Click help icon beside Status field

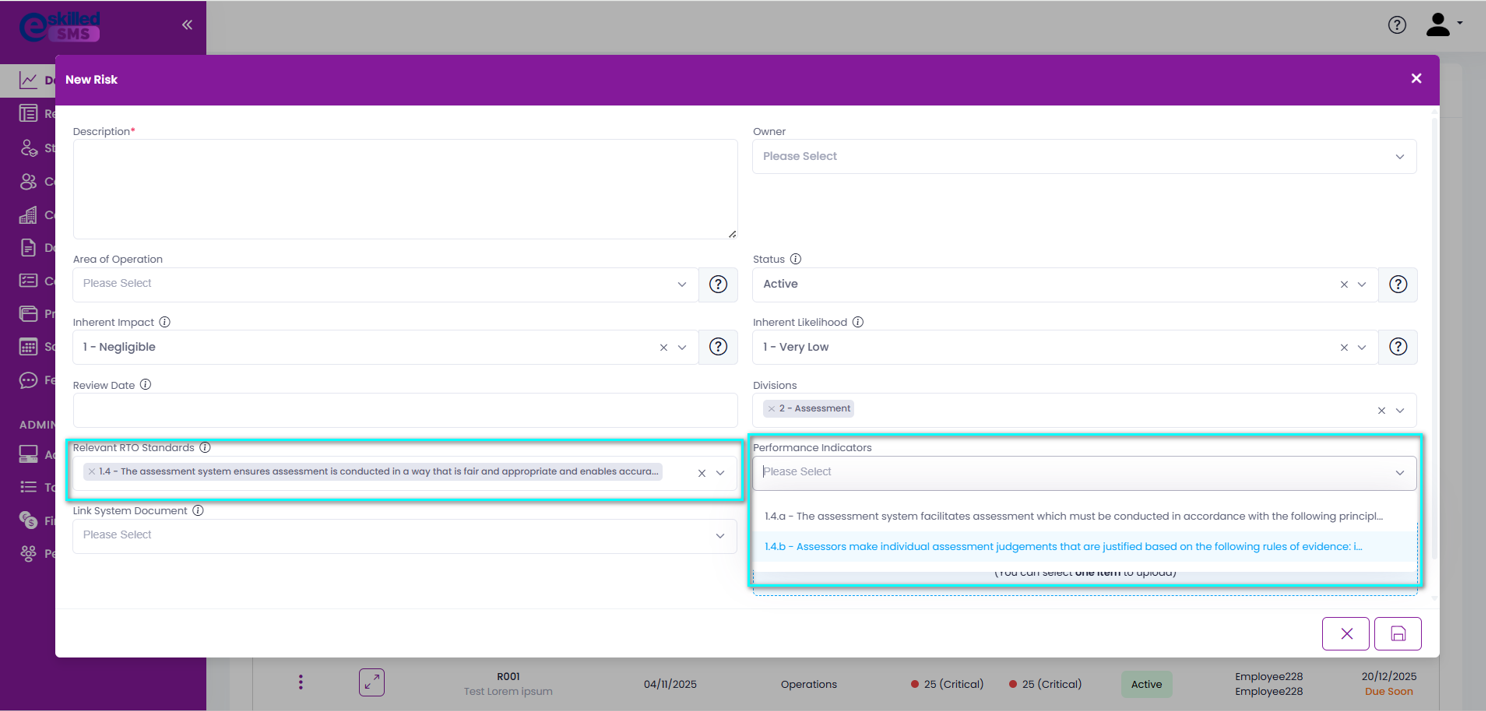click(x=1398, y=284)
